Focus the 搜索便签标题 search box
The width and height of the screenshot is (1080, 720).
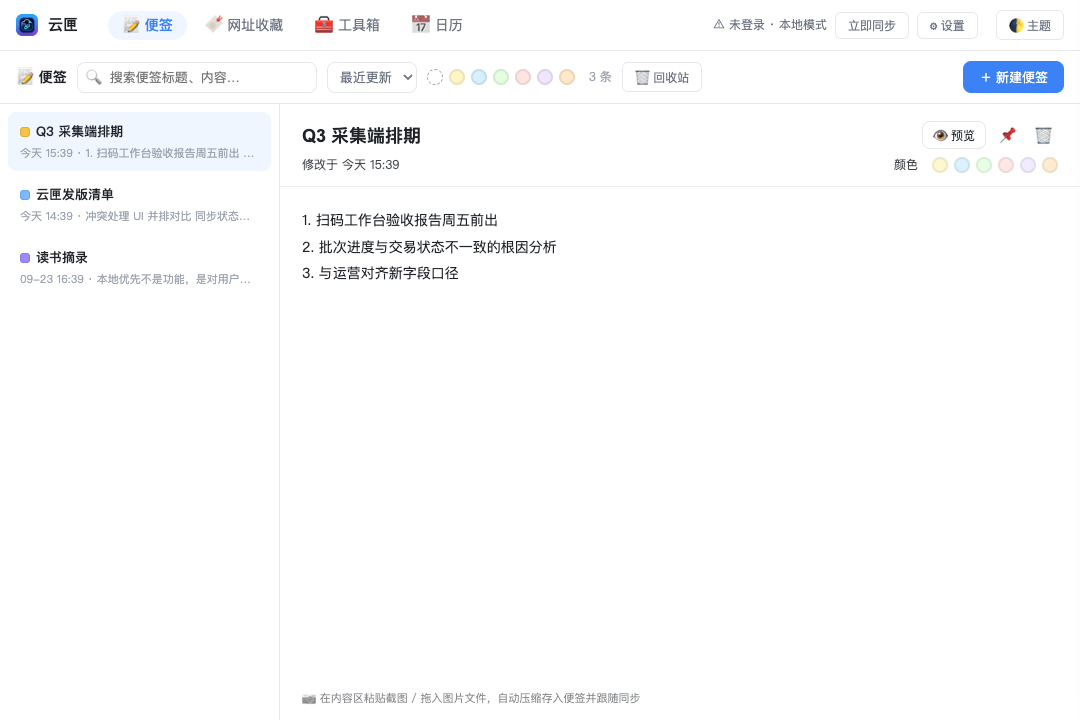click(x=197, y=77)
